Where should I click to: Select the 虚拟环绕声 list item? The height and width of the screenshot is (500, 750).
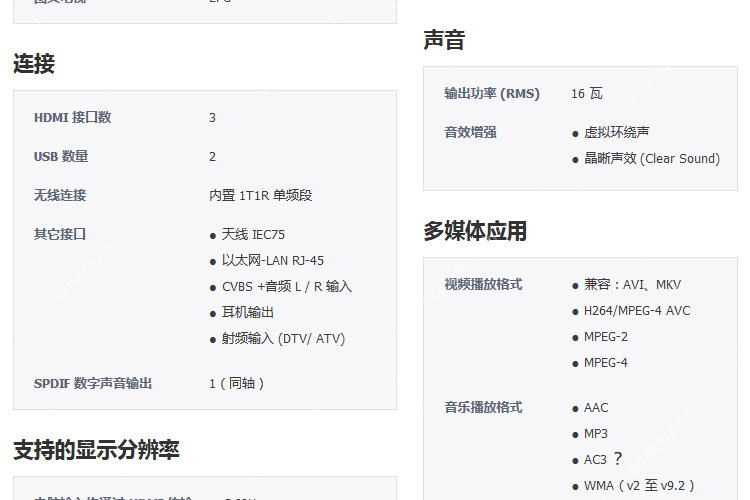point(617,132)
